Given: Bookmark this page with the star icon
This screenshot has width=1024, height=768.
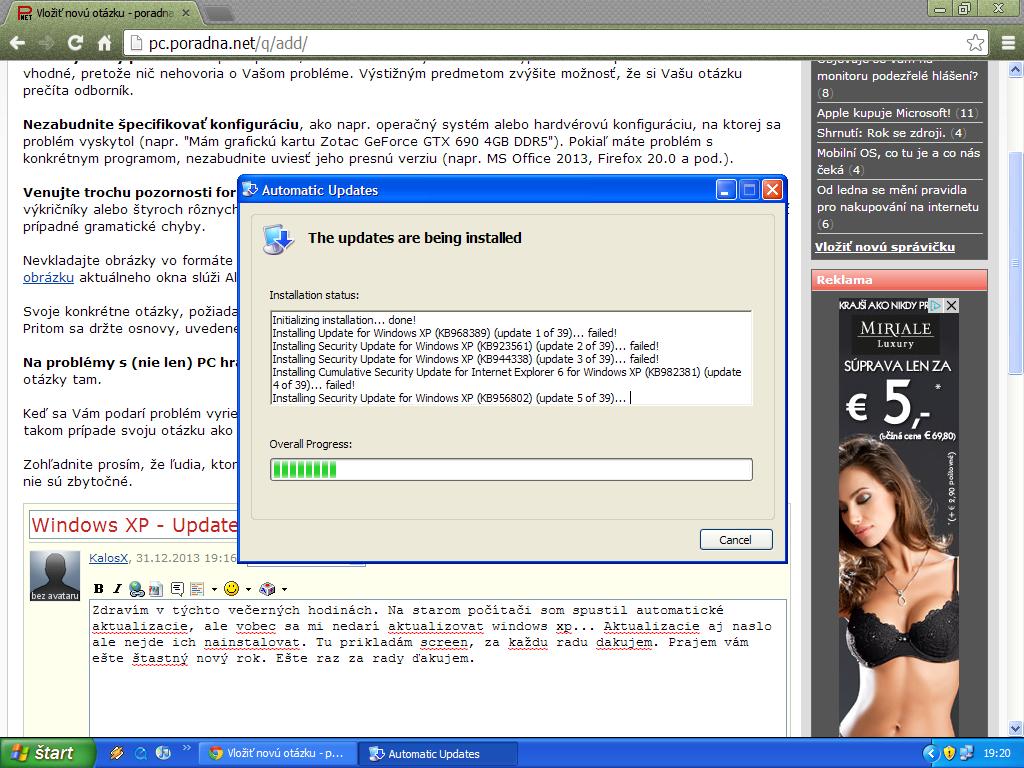Looking at the screenshot, I should pyautogui.click(x=975, y=43).
